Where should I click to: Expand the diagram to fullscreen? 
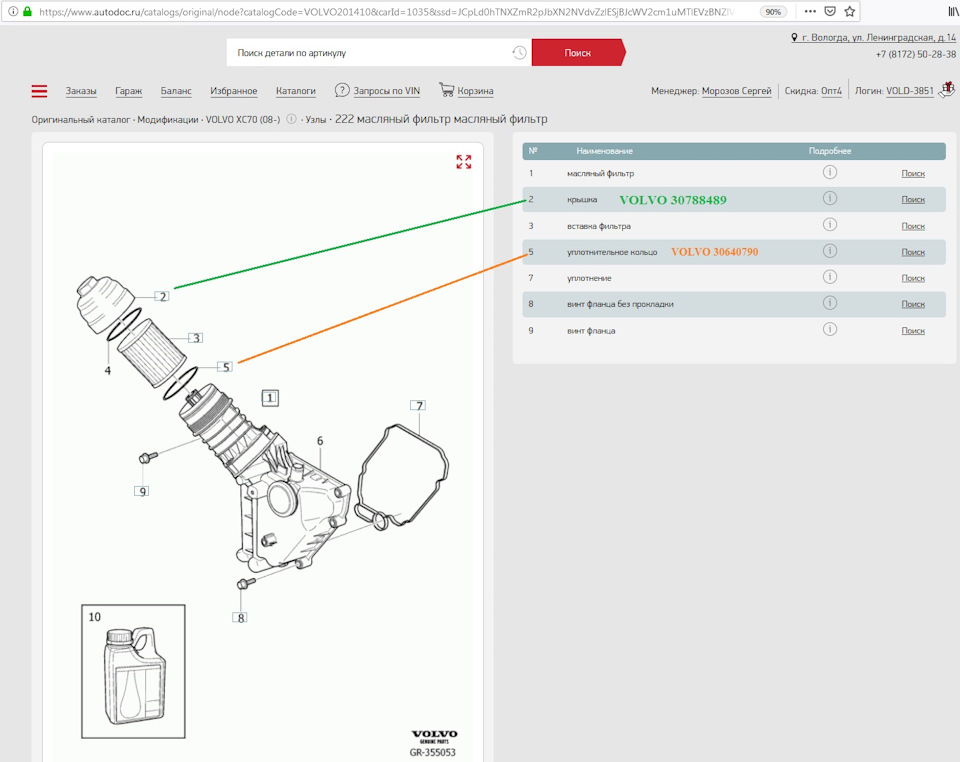tap(463, 162)
